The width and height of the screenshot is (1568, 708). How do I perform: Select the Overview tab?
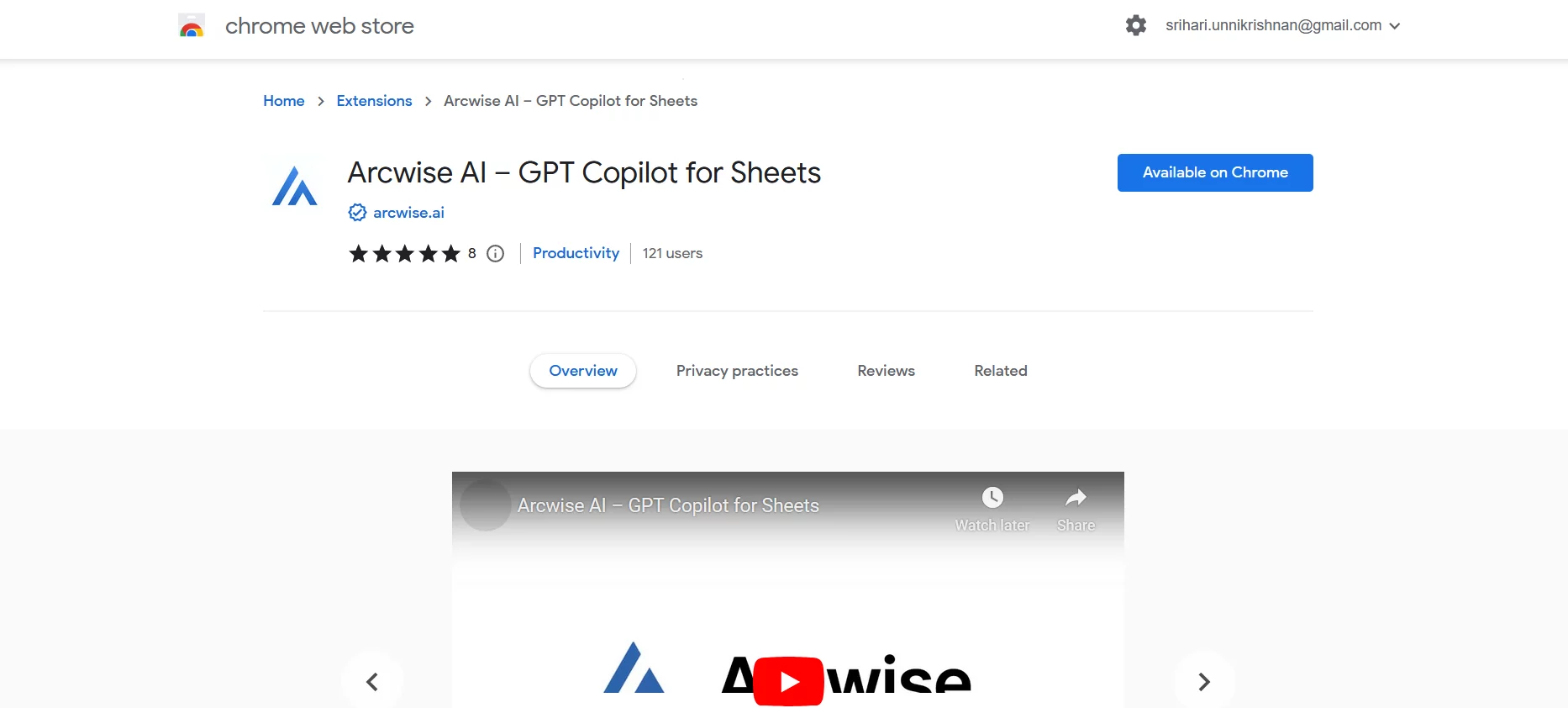point(583,371)
